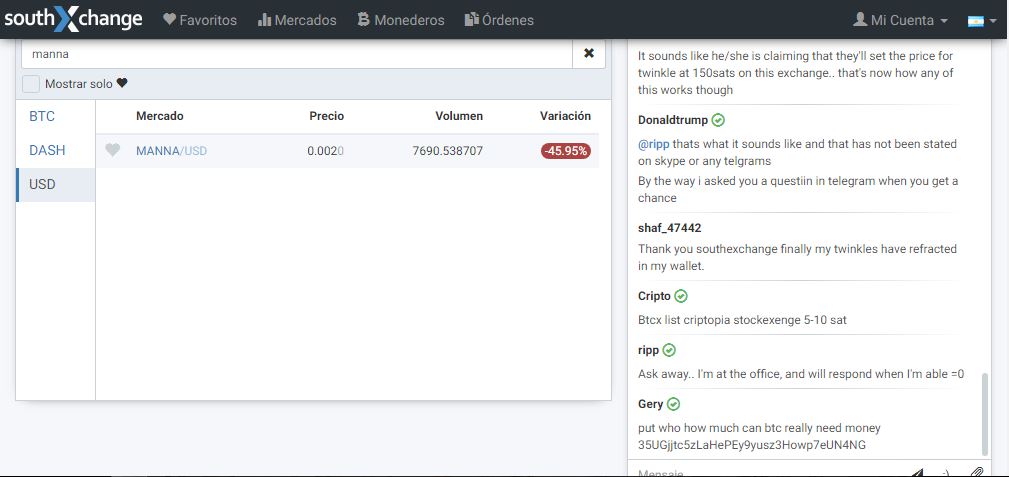The height and width of the screenshot is (477, 1009).
Task: Click the ripp username in chat
Action: coord(649,350)
